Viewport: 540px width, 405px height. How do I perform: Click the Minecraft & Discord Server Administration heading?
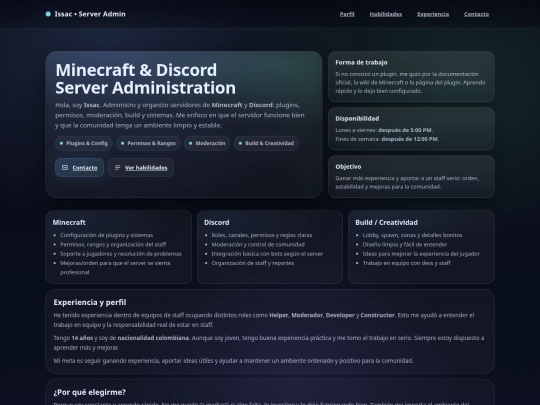pyautogui.click(x=146, y=79)
